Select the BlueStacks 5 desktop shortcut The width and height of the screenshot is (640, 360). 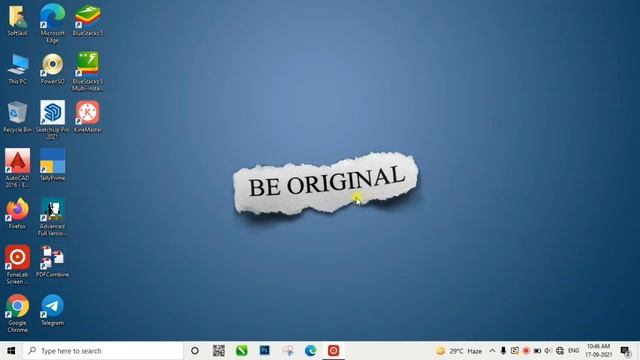point(88,20)
